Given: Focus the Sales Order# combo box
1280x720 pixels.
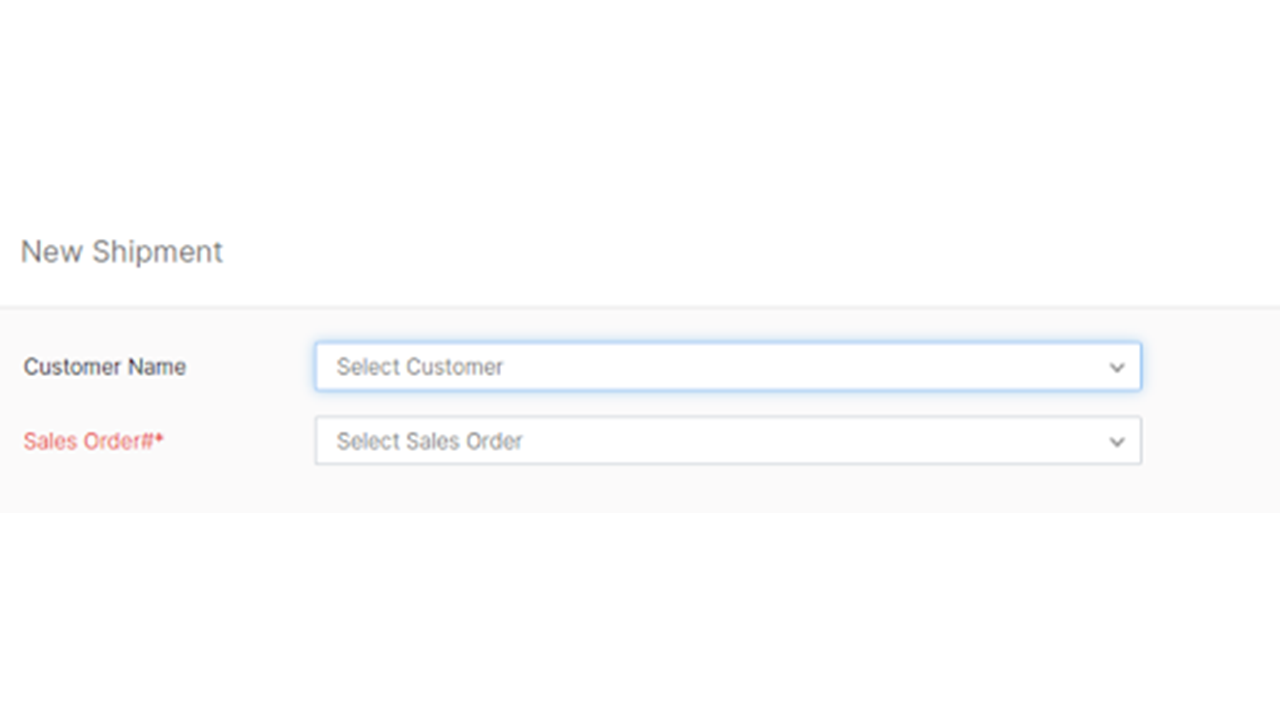Looking at the screenshot, I should coord(727,441).
